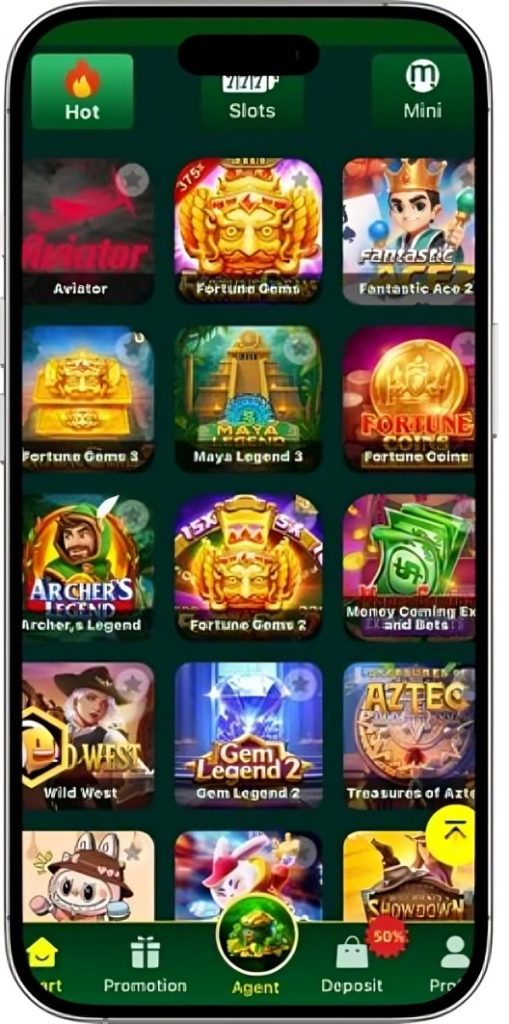Toggle favorite star on Aviator tile
Viewport: 509px width, 1024px height.
(133, 180)
